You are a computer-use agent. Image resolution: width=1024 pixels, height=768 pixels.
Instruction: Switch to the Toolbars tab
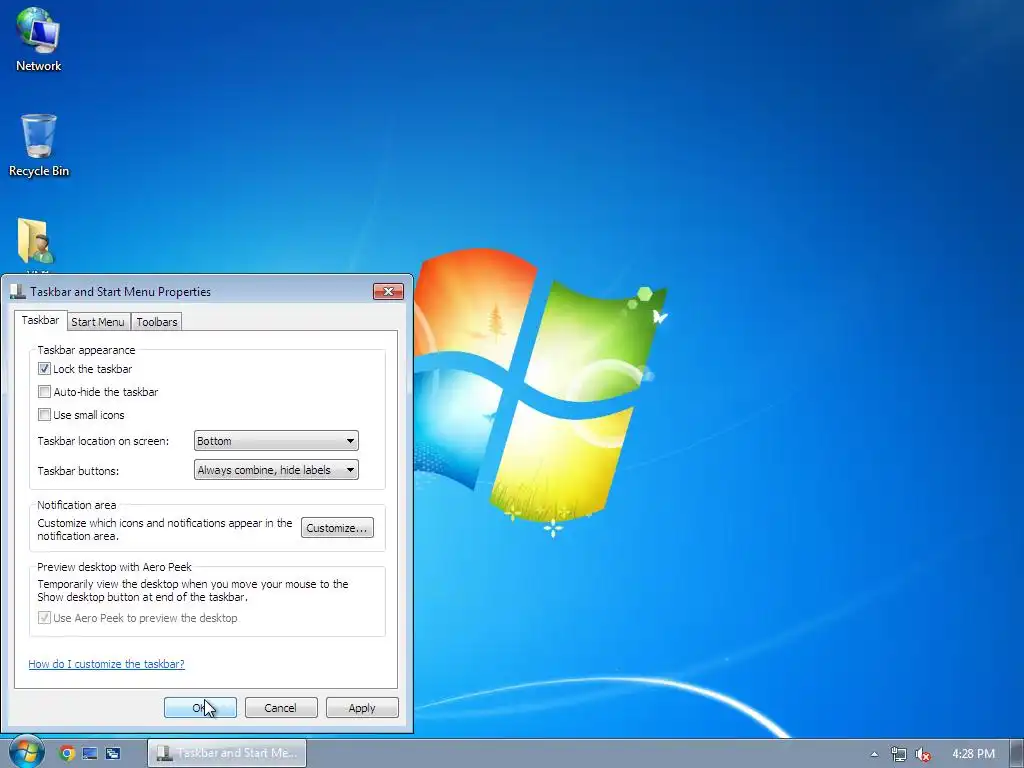(157, 321)
